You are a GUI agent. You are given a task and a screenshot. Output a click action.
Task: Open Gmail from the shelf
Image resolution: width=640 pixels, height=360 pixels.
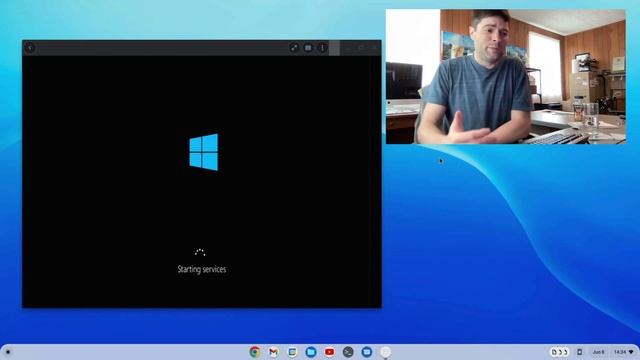[x=273, y=351]
